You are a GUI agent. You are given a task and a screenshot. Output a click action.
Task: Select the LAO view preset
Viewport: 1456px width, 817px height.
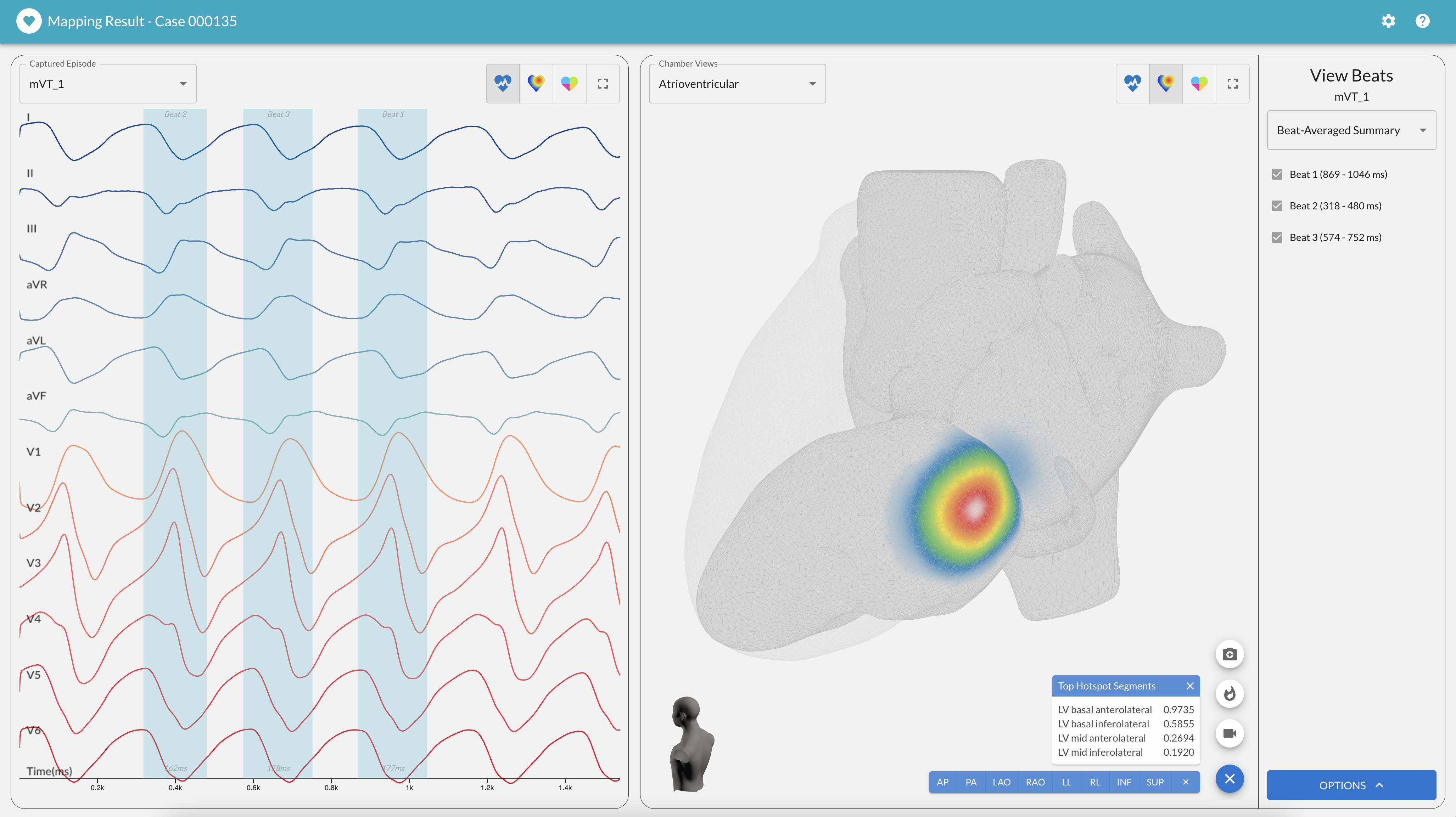pos(1001,783)
